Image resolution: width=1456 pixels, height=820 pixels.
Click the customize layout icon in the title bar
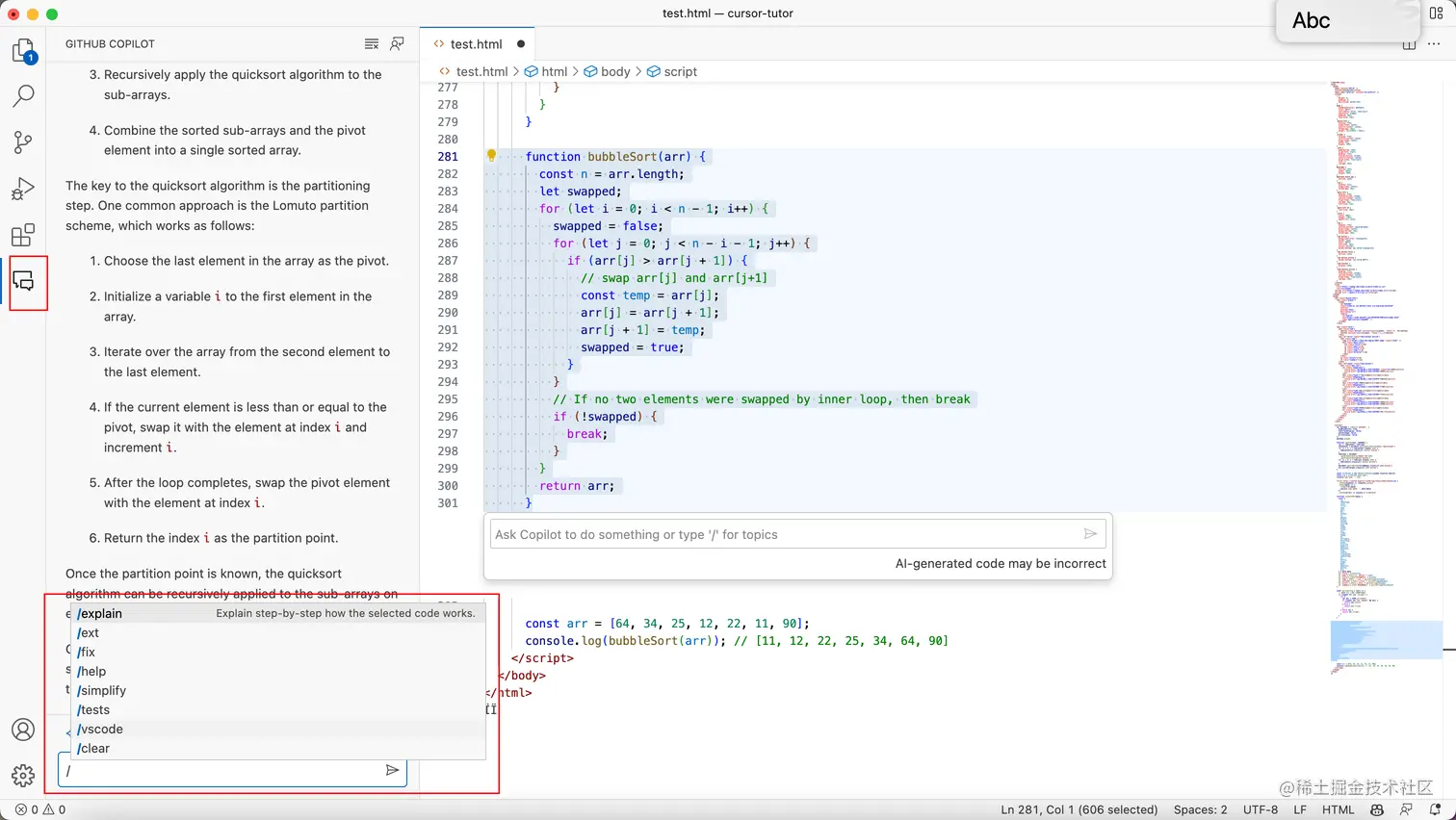(x=1436, y=13)
